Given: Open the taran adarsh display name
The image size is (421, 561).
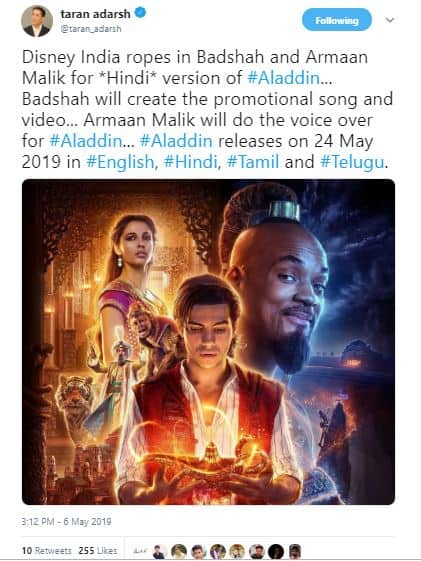Looking at the screenshot, I should click(96, 14).
